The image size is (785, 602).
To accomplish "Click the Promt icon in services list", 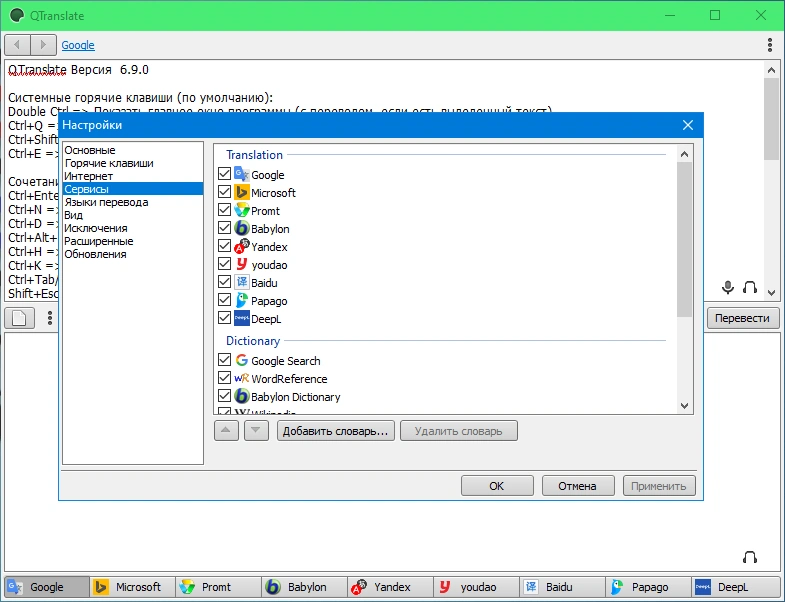I will [241, 210].
